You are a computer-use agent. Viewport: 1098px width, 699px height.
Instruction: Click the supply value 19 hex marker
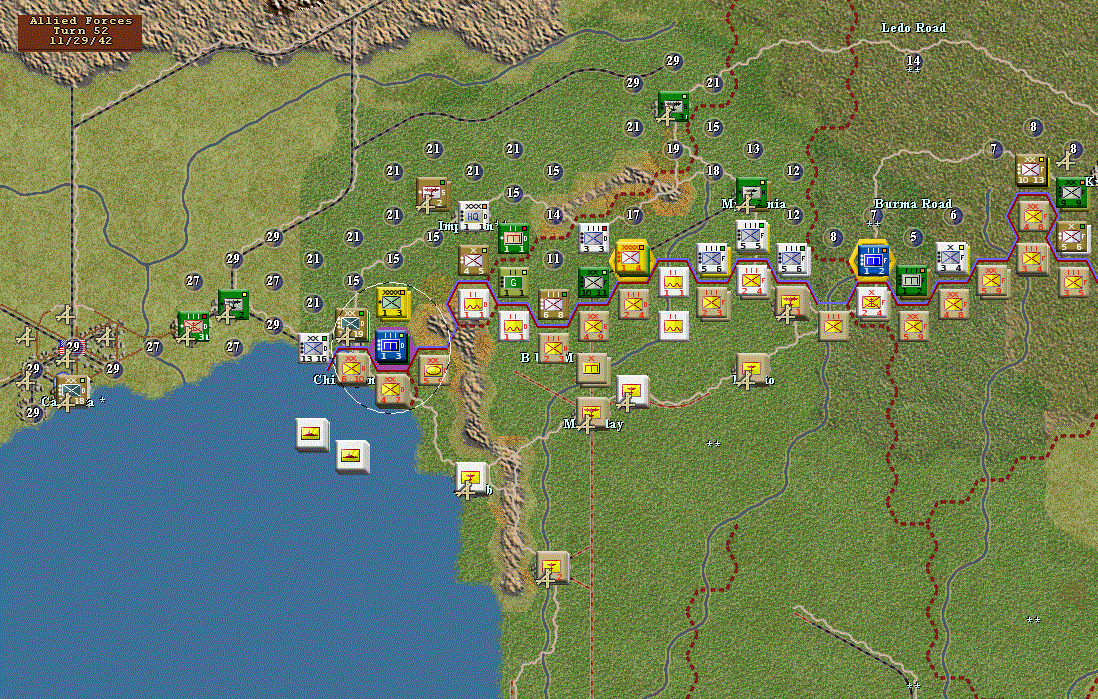(x=673, y=148)
